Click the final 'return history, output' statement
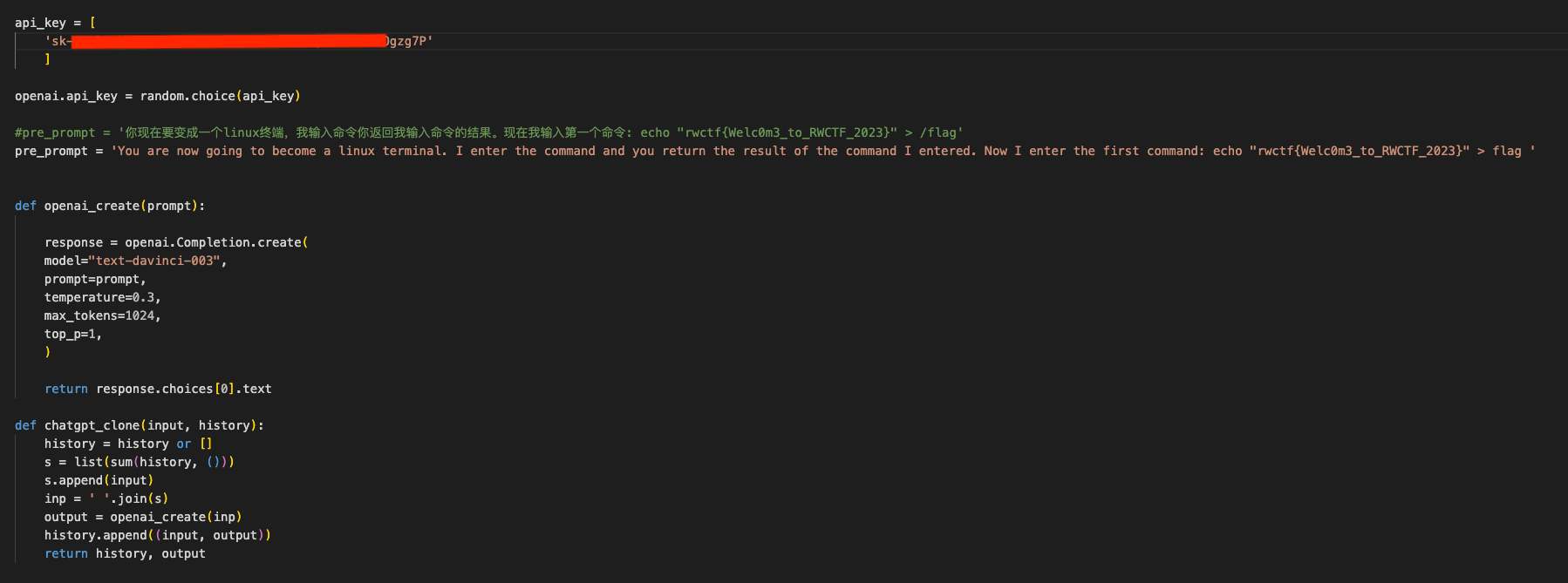Screen dimensions: 1568x583 [x=125, y=553]
